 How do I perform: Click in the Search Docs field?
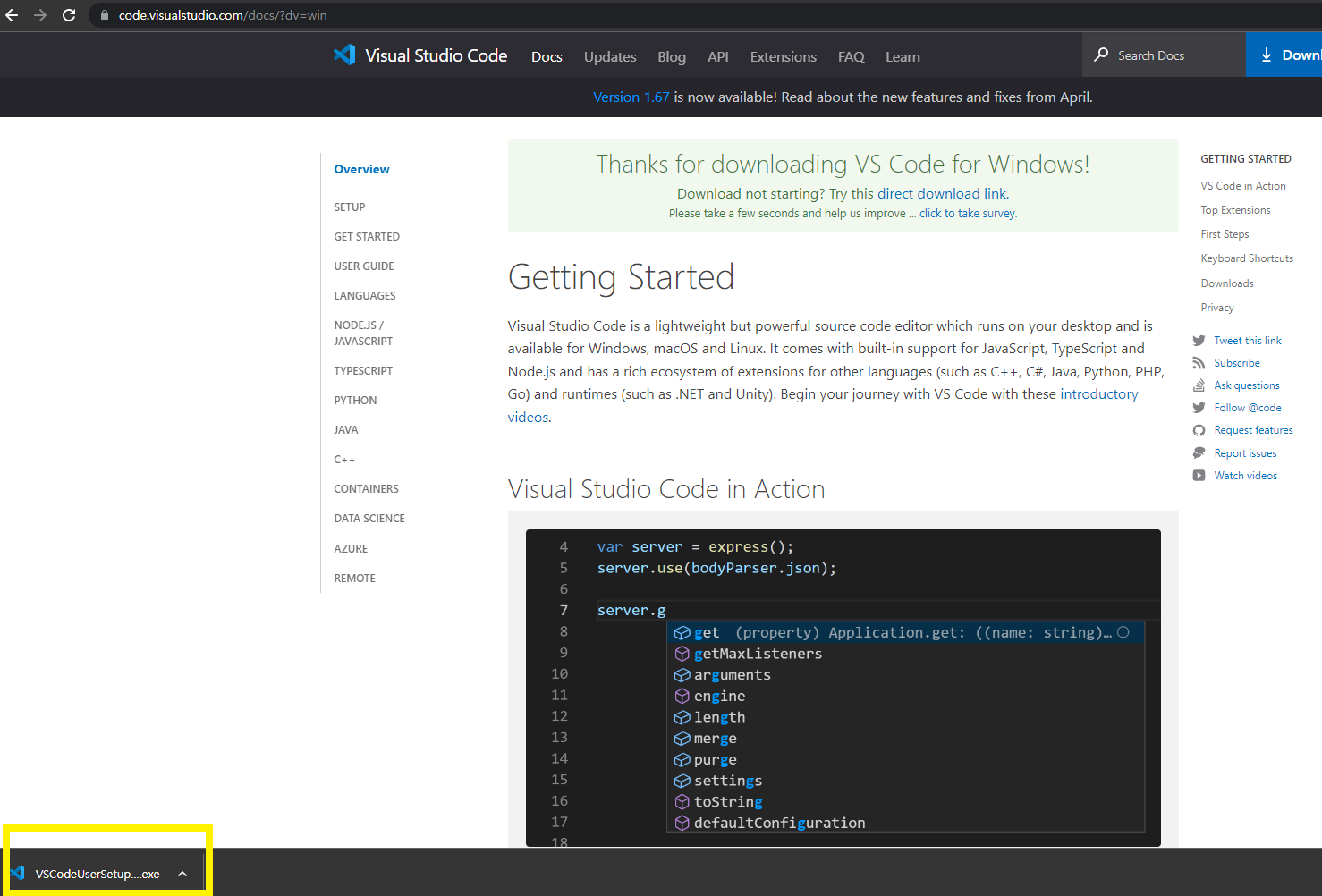tap(1164, 55)
